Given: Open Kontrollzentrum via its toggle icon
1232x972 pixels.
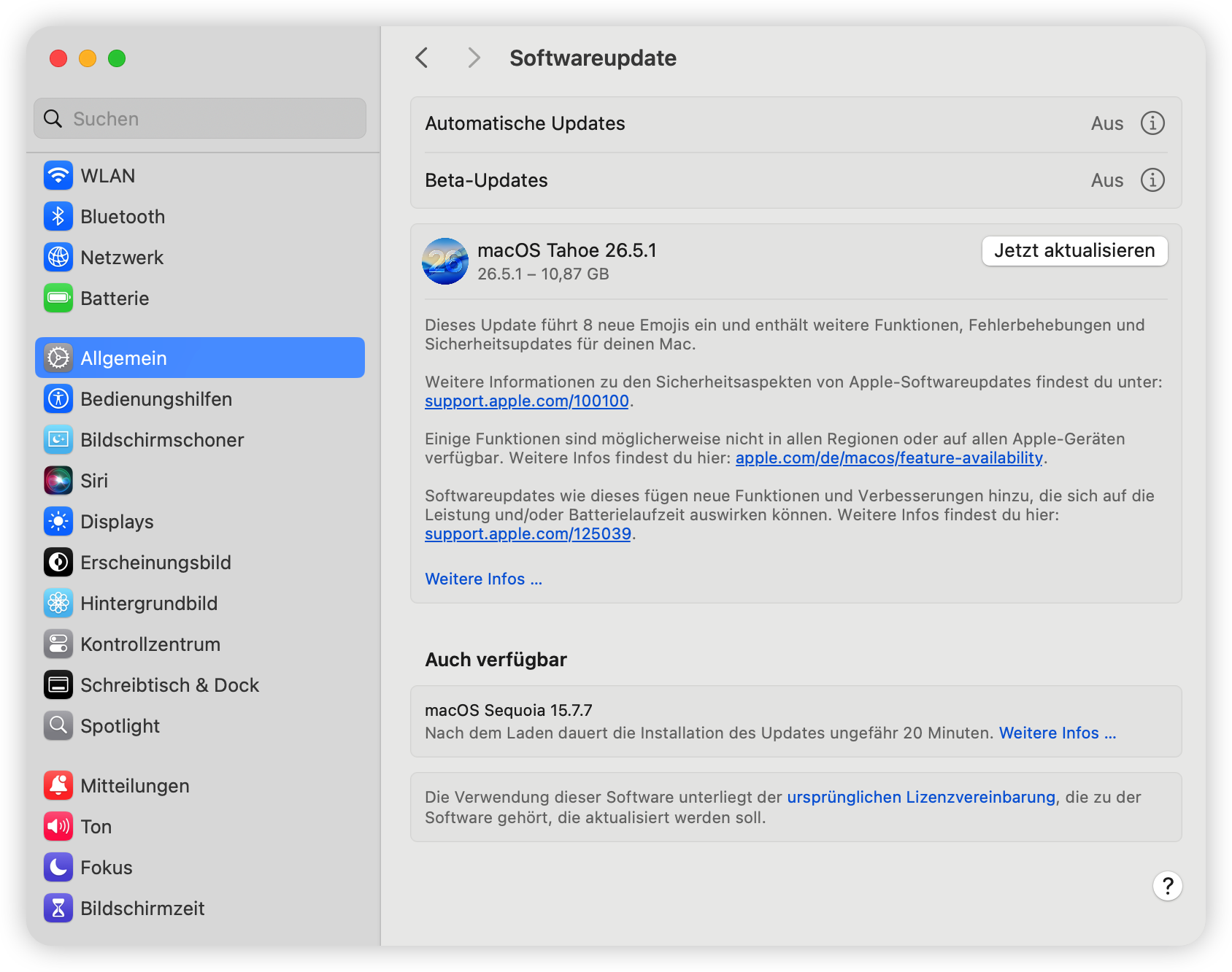Looking at the screenshot, I should point(58,644).
